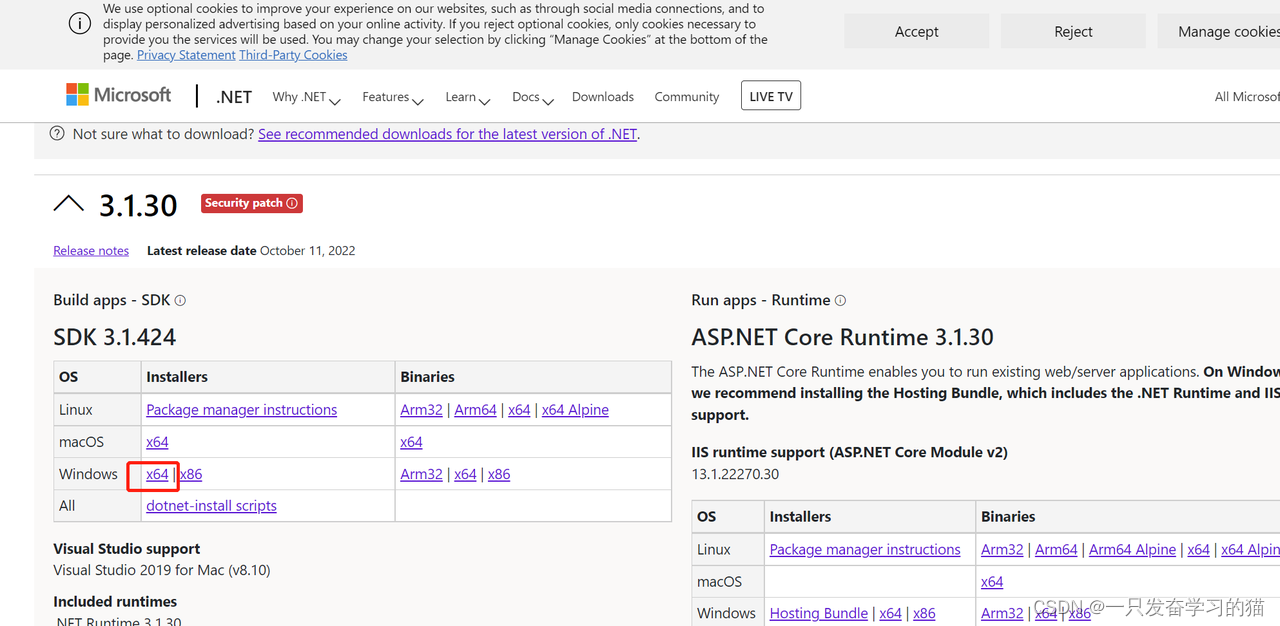Download the SDK Linux x64 Alpine binary
The image size is (1280, 626).
coord(575,410)
